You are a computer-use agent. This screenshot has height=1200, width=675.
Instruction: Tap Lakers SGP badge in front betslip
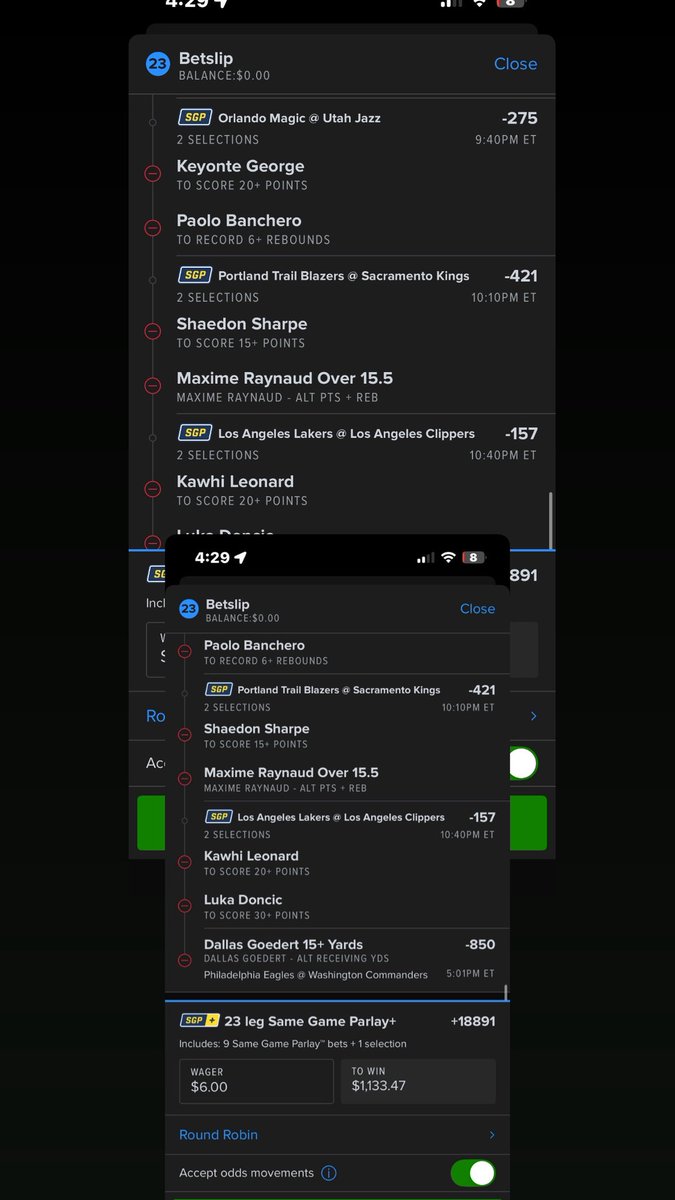point(219,817)
